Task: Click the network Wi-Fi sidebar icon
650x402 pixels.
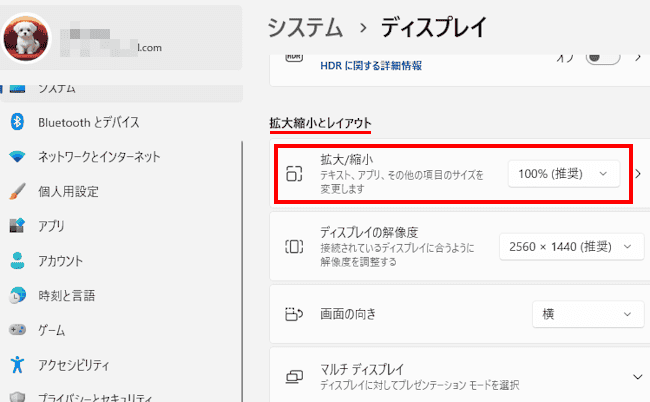Action: 17,157
